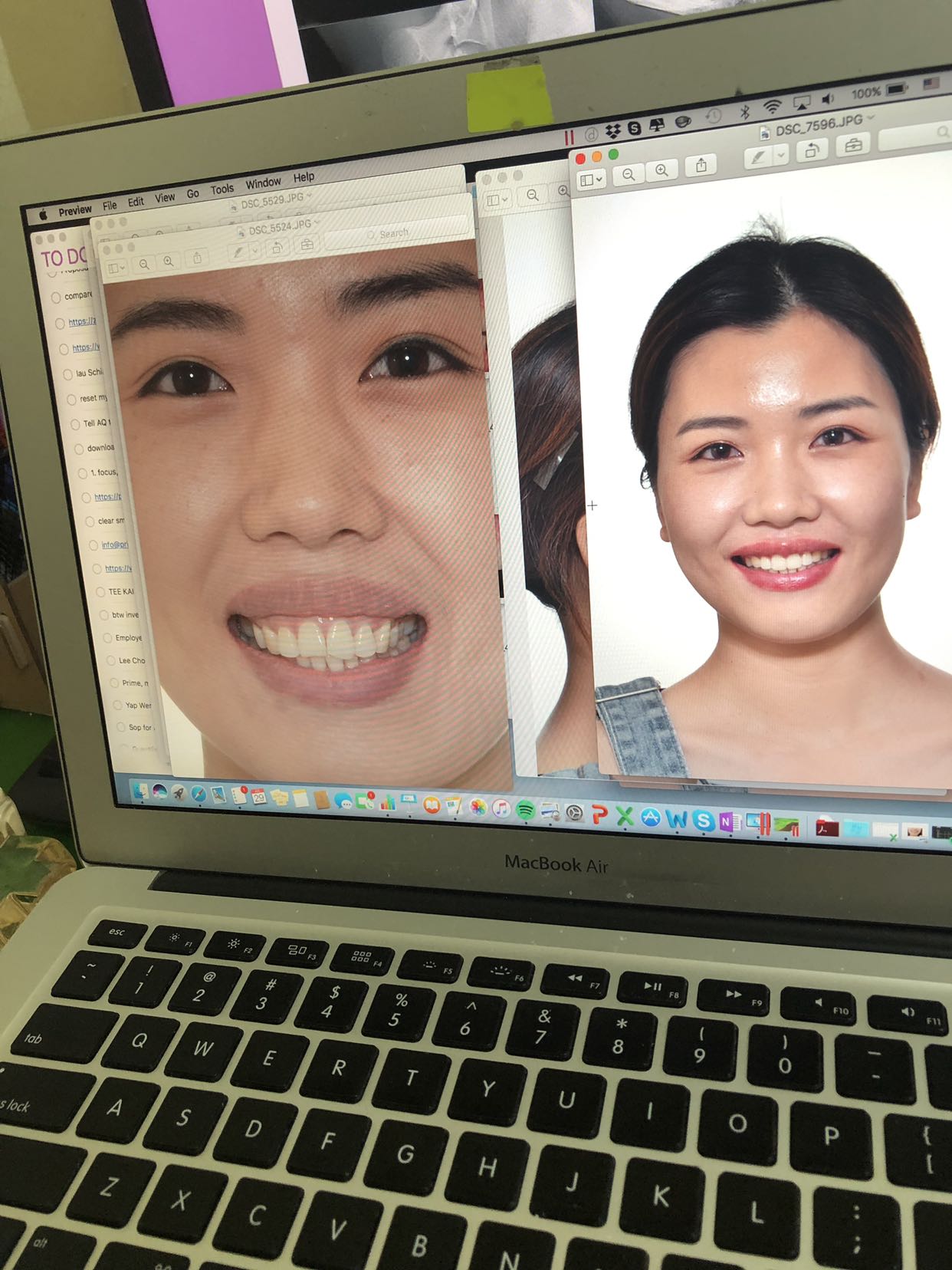952x1270 pixels.
Task: Check off the 'Tell AQ' to-do item
Action: 75,424
